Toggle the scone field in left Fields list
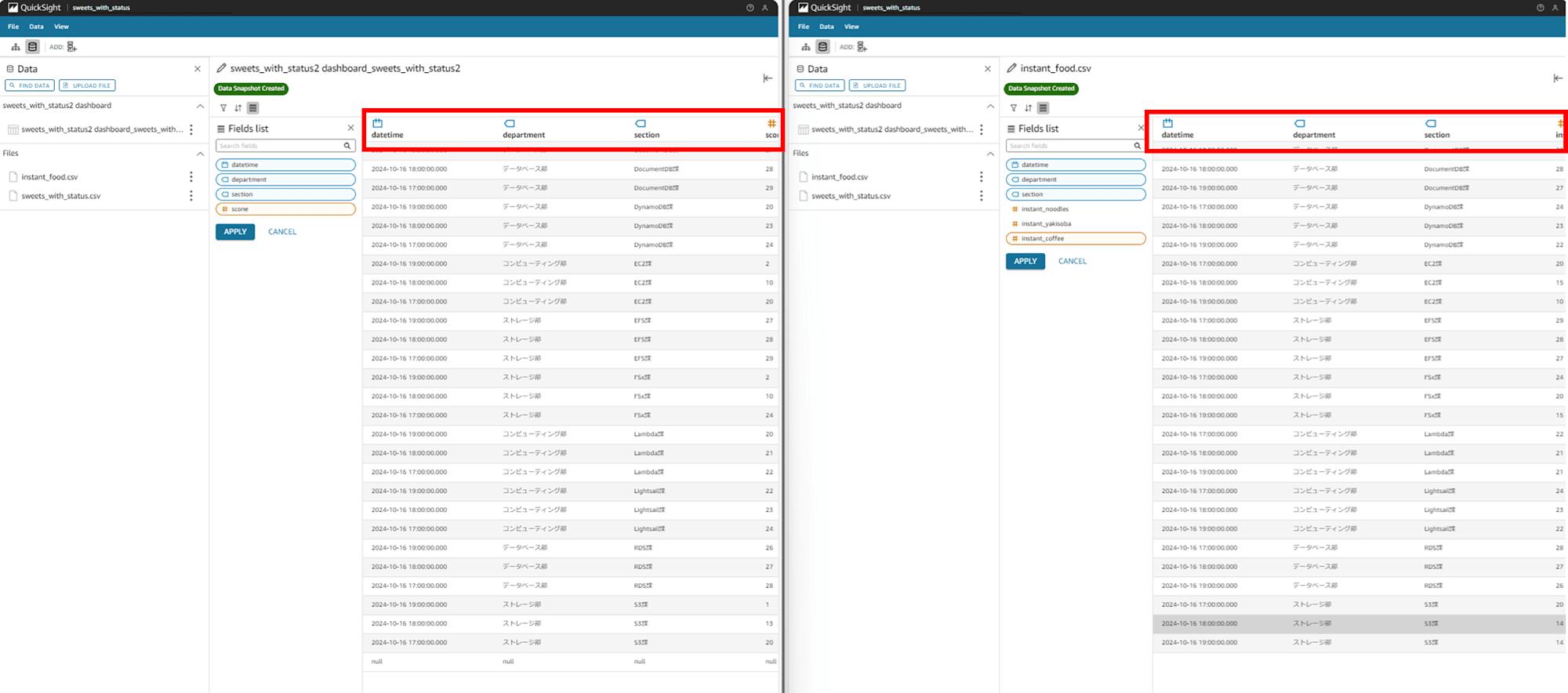The image size is (1568, 693). pos(285,209)
